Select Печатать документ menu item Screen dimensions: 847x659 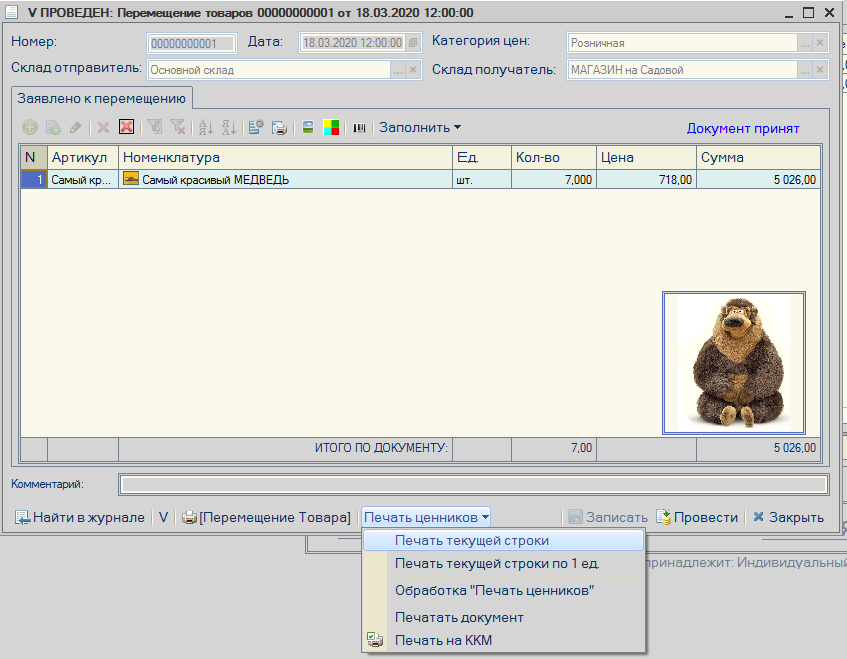503,617
